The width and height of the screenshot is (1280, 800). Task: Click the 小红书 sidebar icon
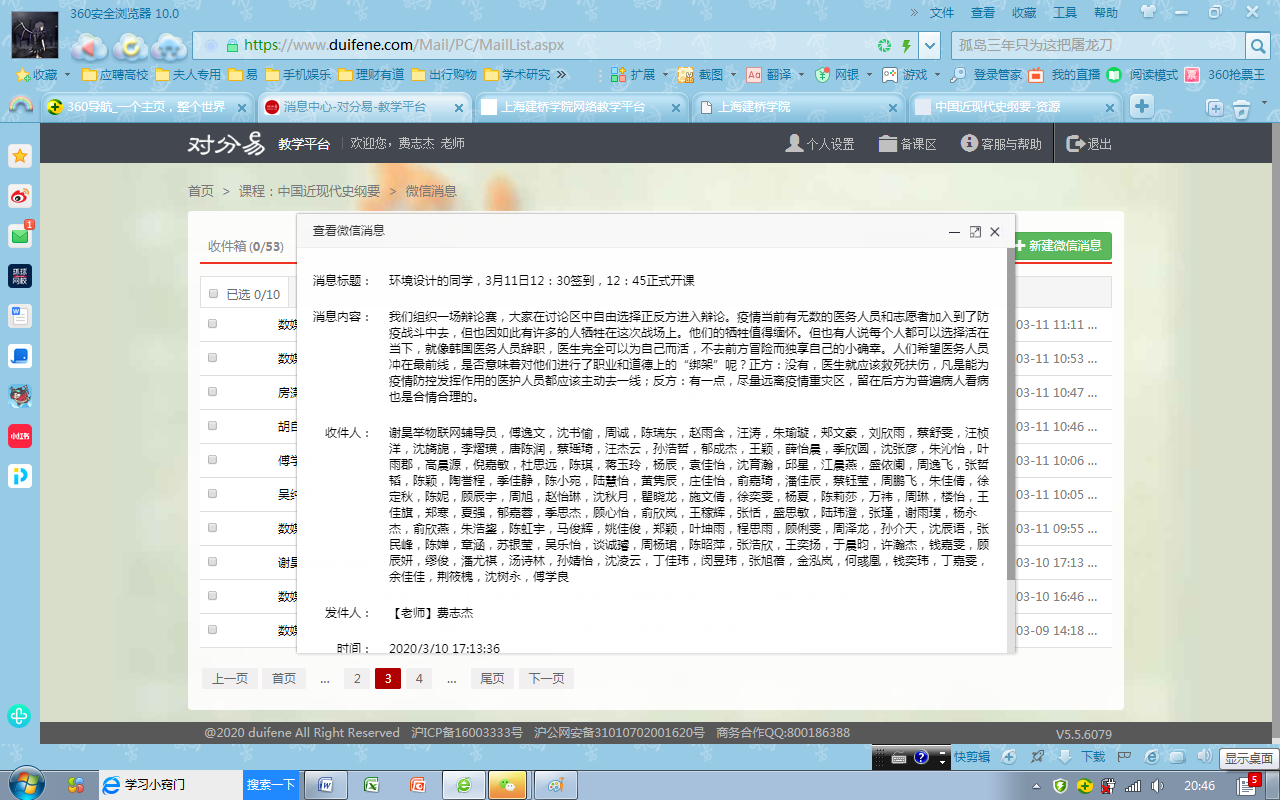[20, 436]
